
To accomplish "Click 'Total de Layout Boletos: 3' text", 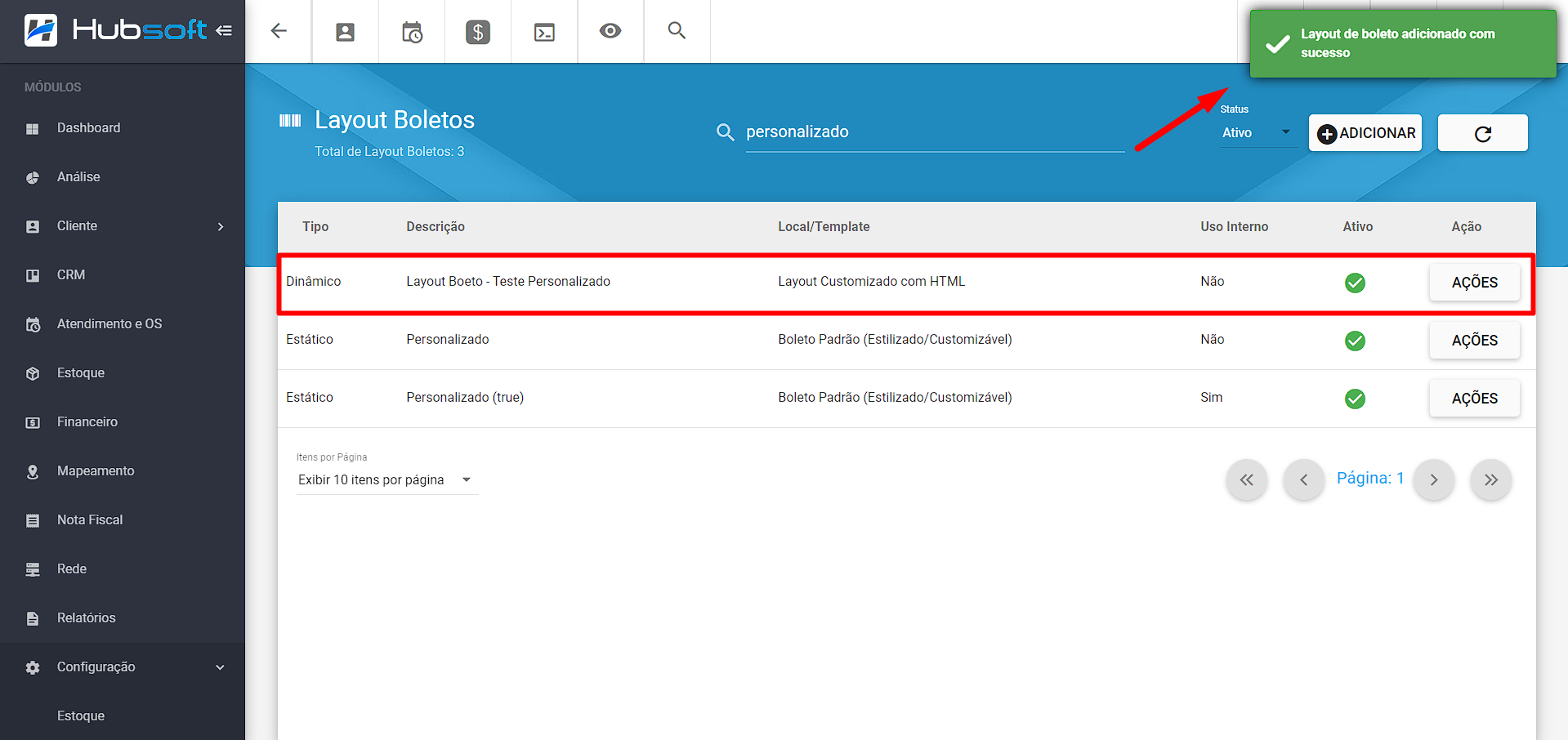I will [x=389, y=152].
